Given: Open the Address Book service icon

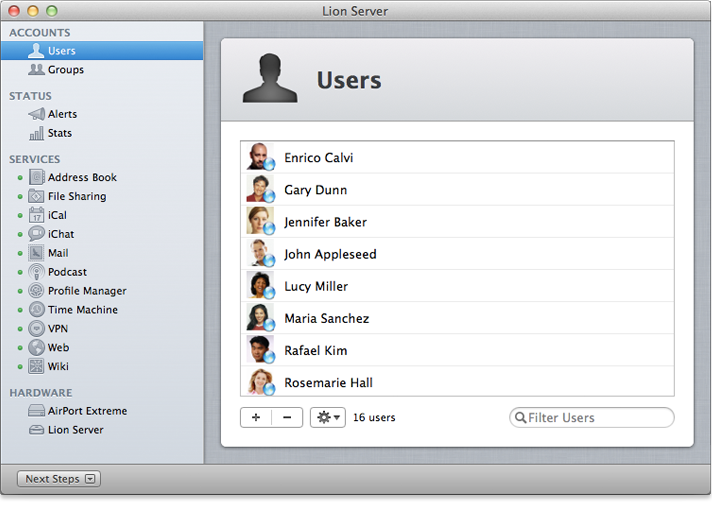Looking at the screenshot, I should (37, 177).
